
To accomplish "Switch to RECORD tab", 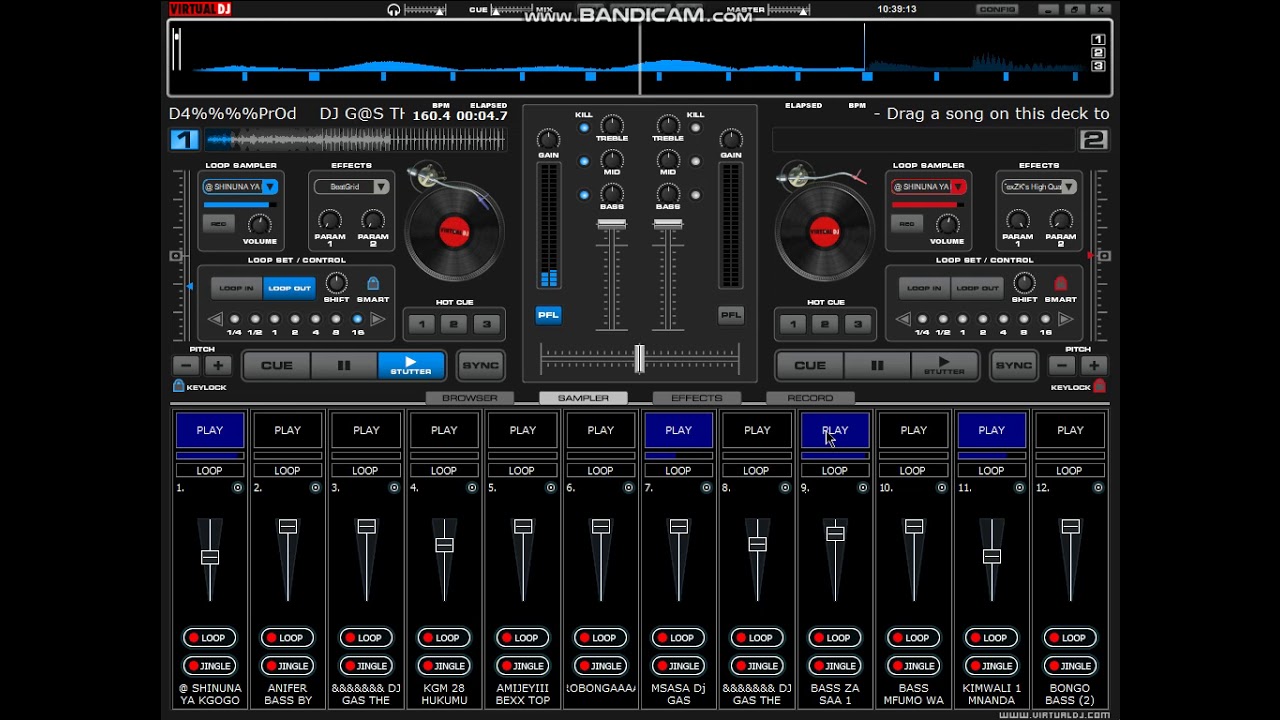I will [810, 398].
